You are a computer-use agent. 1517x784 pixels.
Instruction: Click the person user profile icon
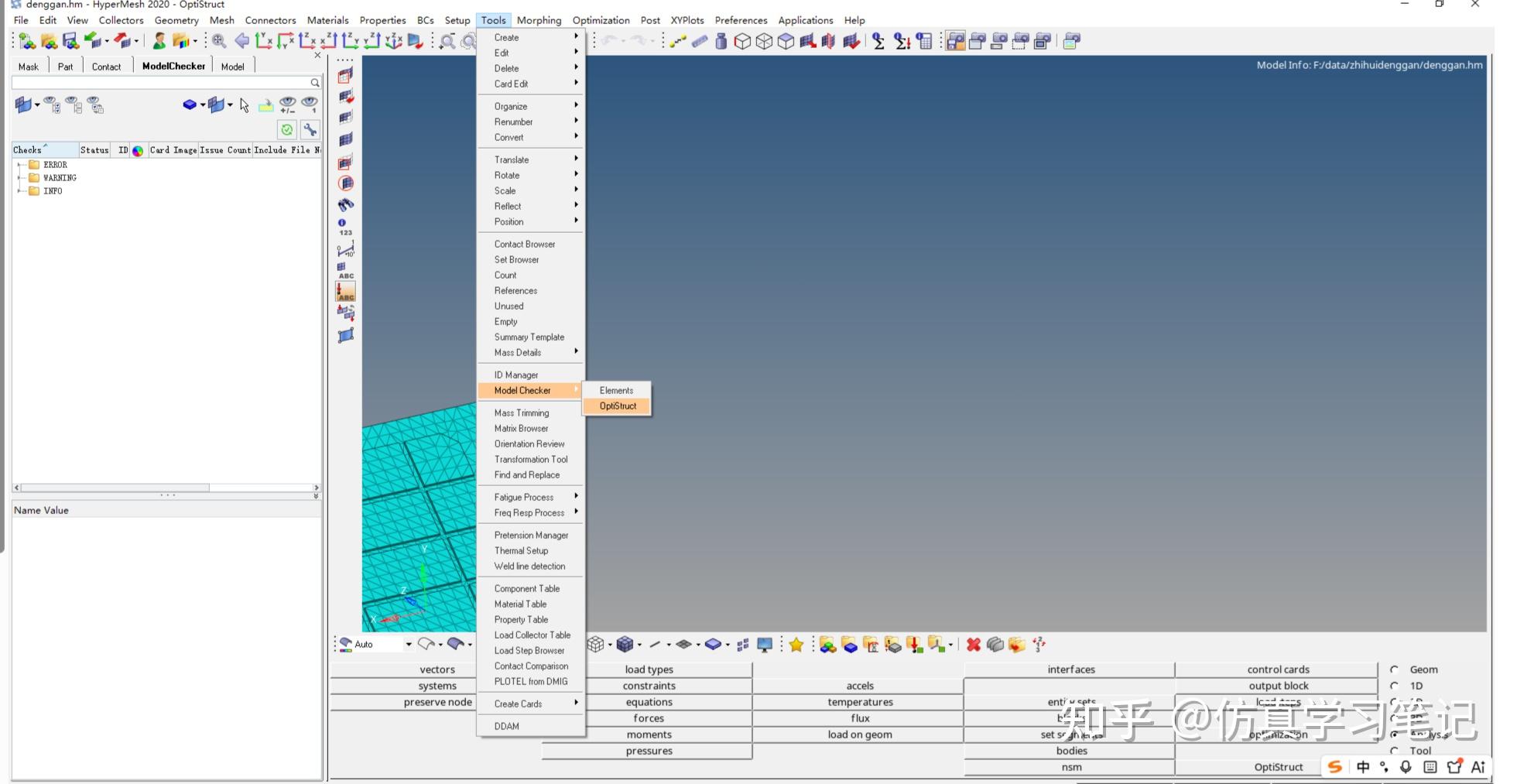tap(159, 41)
